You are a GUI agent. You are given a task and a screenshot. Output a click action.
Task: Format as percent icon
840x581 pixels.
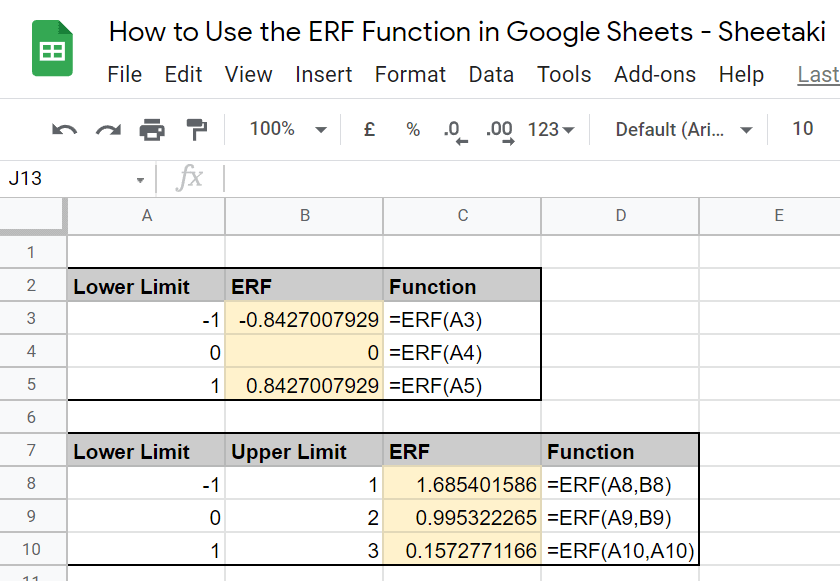413,130
